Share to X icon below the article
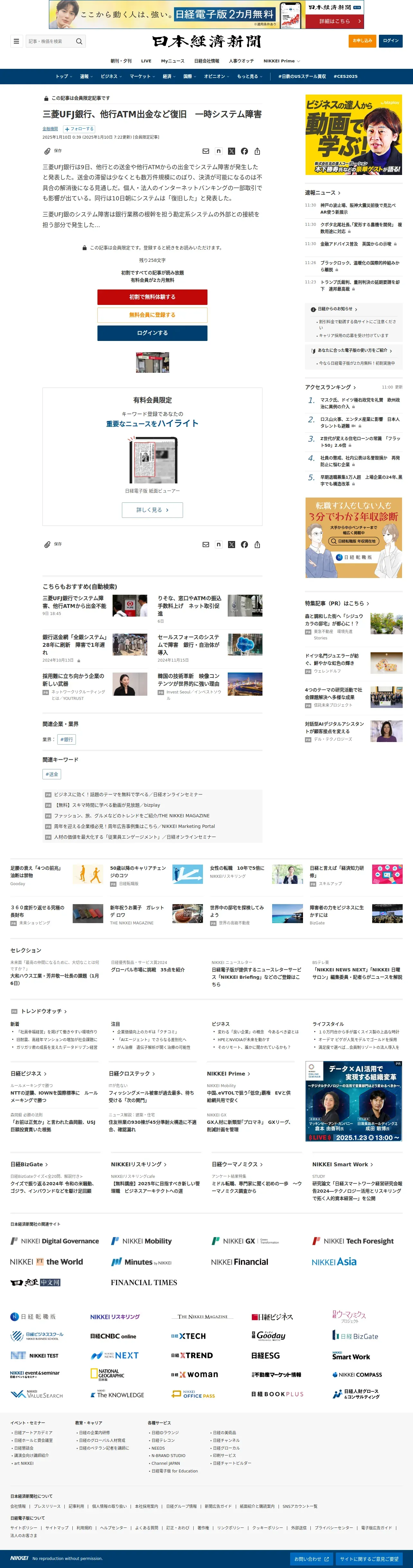Viewport: 413px width, 1568px height. pyautogui.click(x=232, y=544)
